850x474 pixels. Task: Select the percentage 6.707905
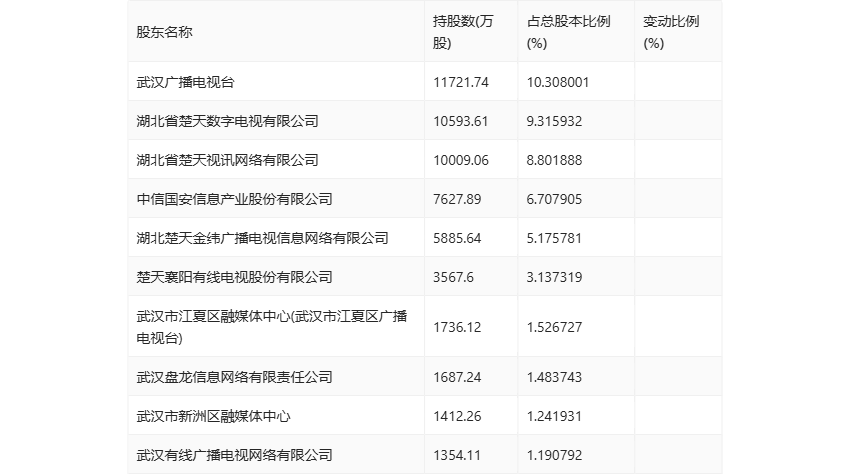click(x=554, y=199)
